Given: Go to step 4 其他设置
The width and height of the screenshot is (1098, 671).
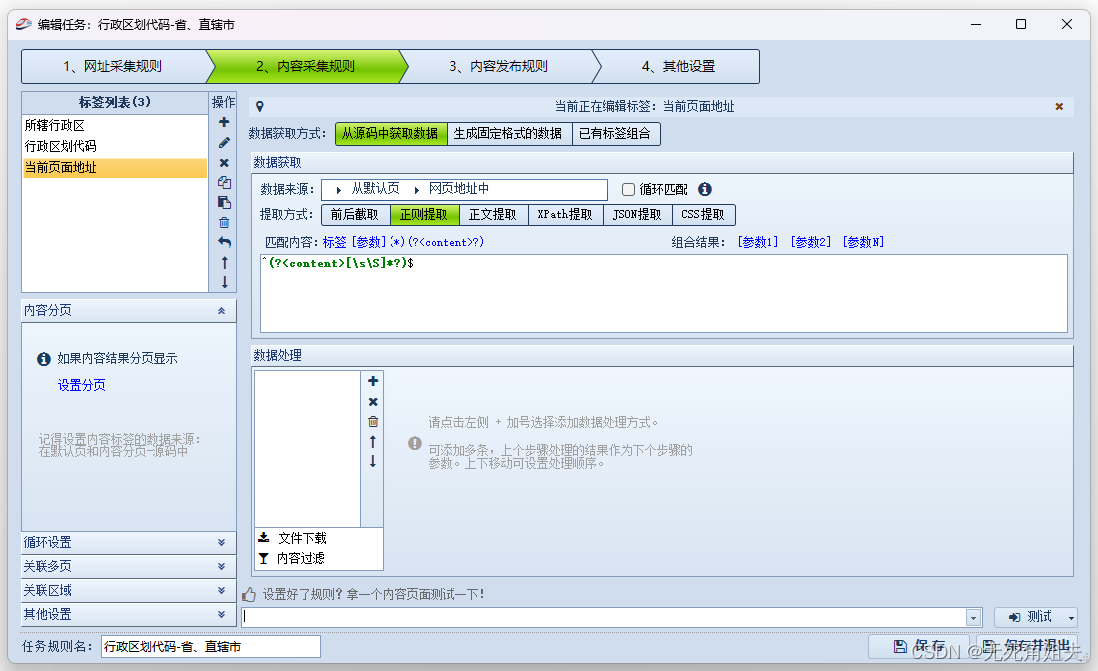Looking at the screenshot, I should point(678,67).
